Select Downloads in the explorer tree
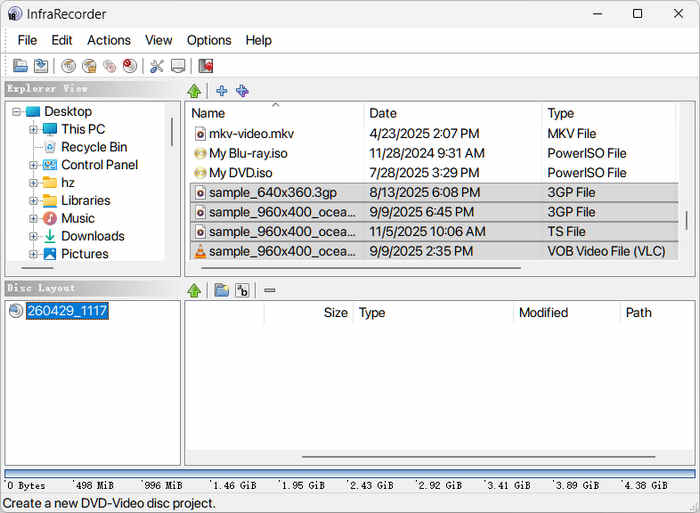Image resolution: width=700 pixels, height=513 pixels. point(93,236)
